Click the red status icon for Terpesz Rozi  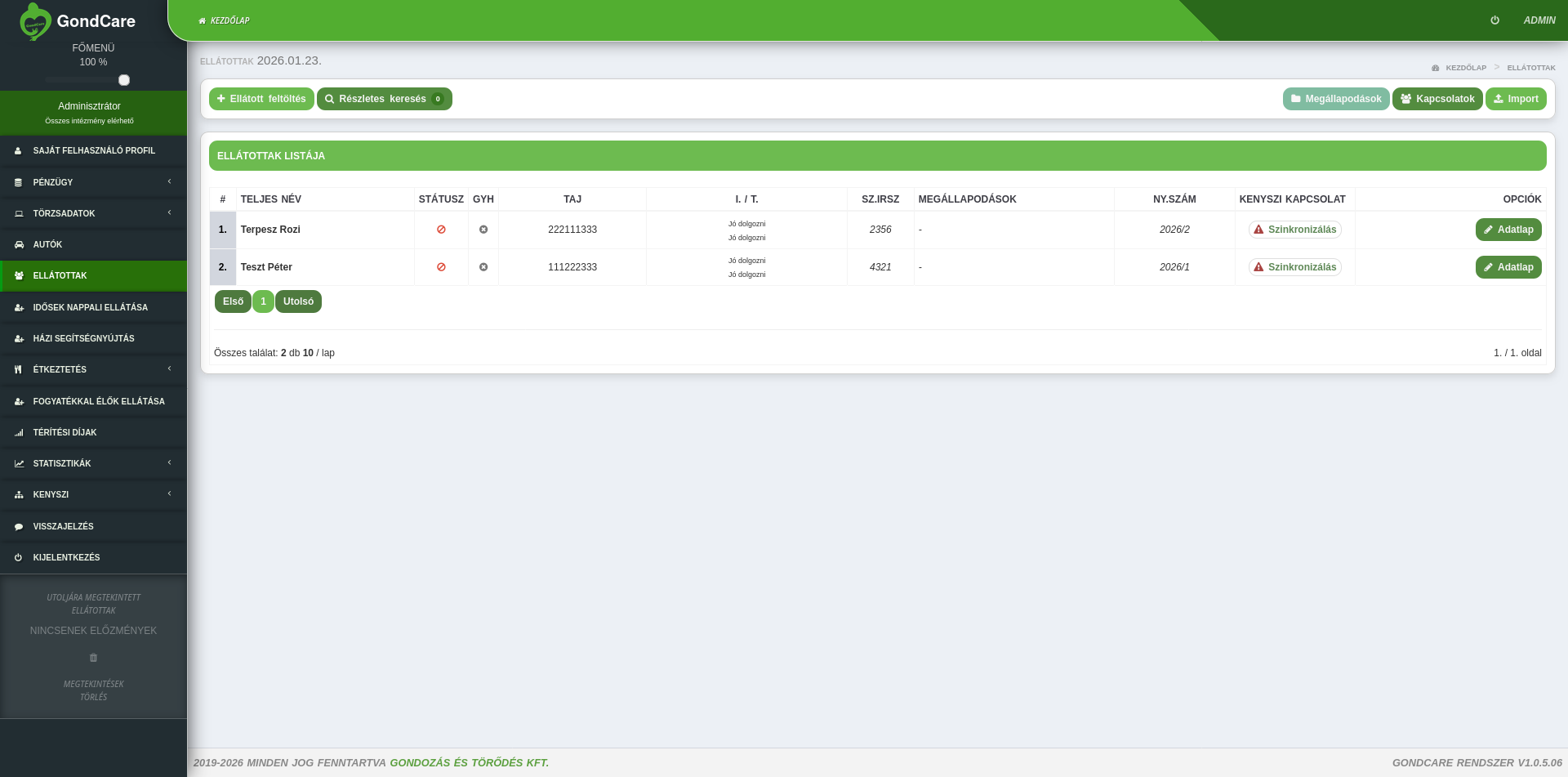[441, 230]
